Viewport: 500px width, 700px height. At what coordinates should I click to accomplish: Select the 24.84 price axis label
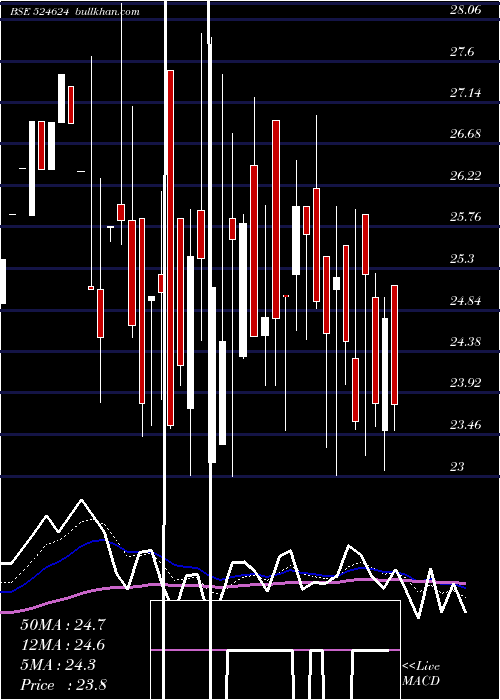coord(466,300)
